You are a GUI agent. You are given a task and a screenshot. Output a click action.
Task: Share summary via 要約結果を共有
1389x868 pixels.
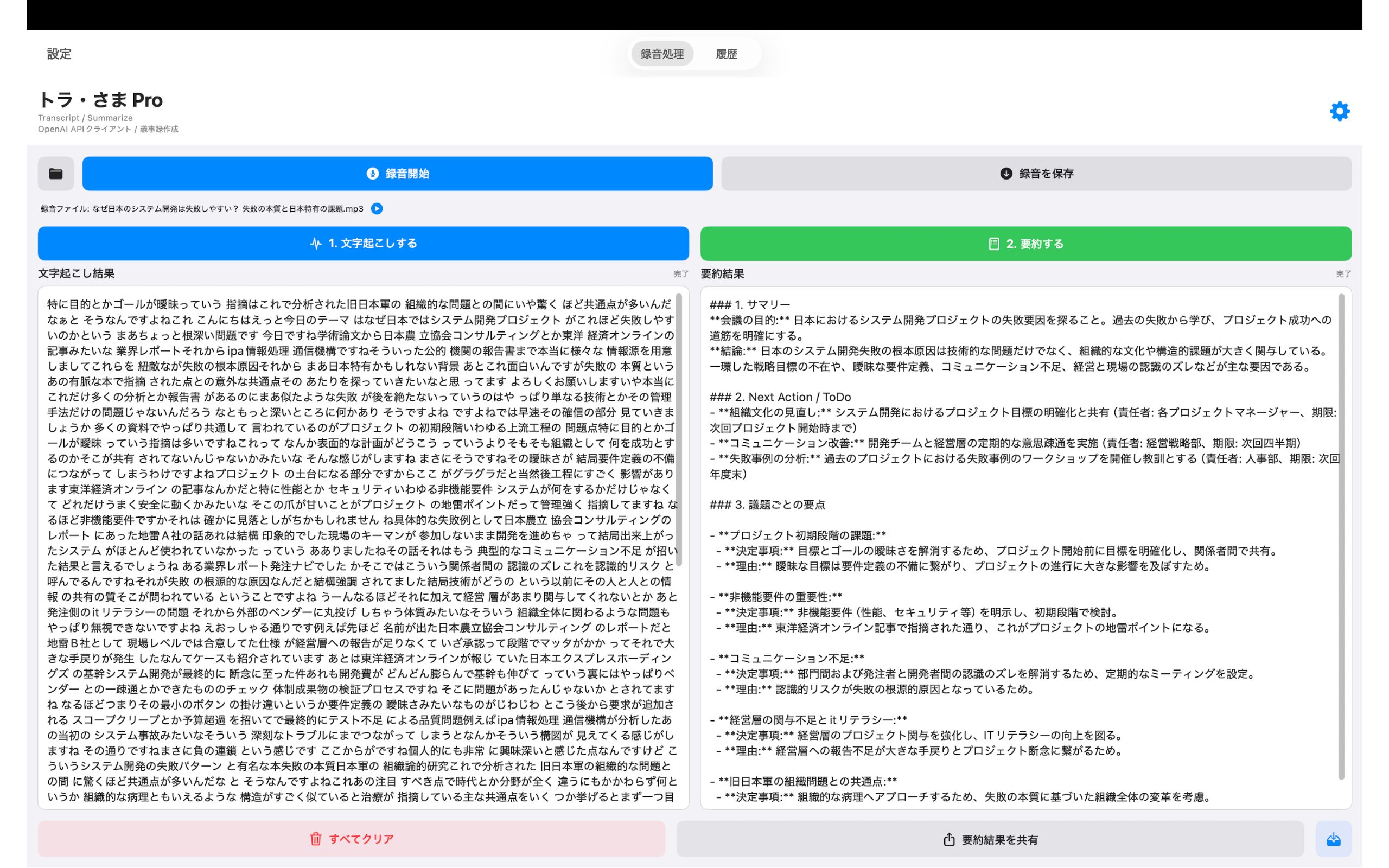click(990, 839)
